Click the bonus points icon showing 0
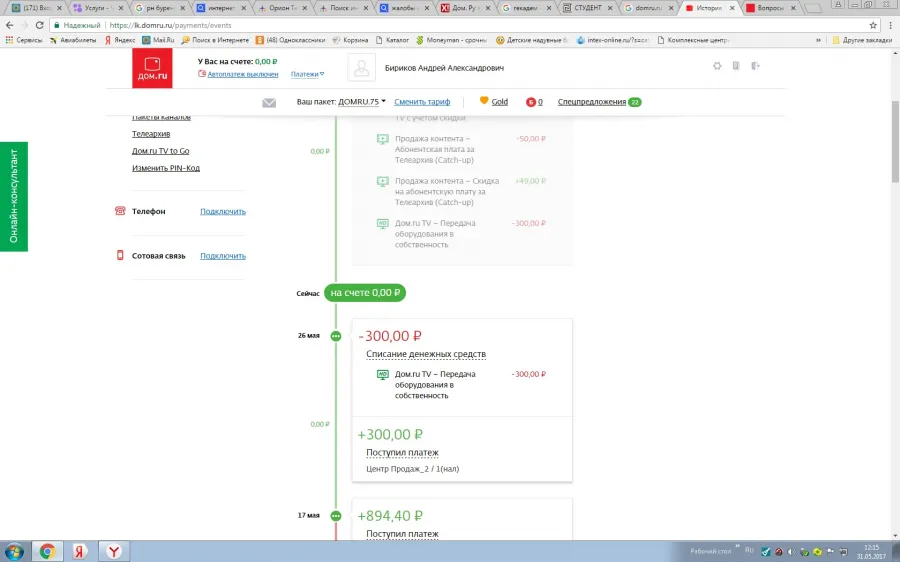Image resolution: width=900 pixels, height=562 pixels. (530, 102)
